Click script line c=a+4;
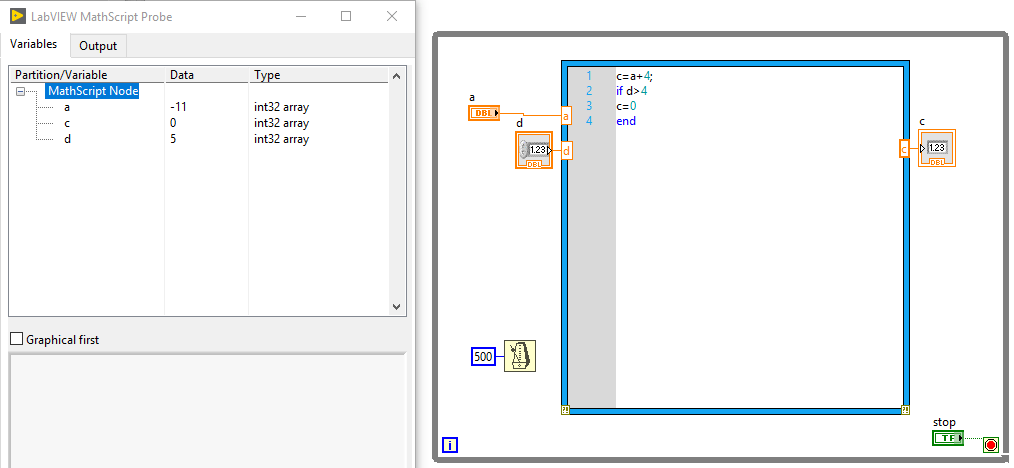This screenshot has height=468, width=1014. click(635, 76)
